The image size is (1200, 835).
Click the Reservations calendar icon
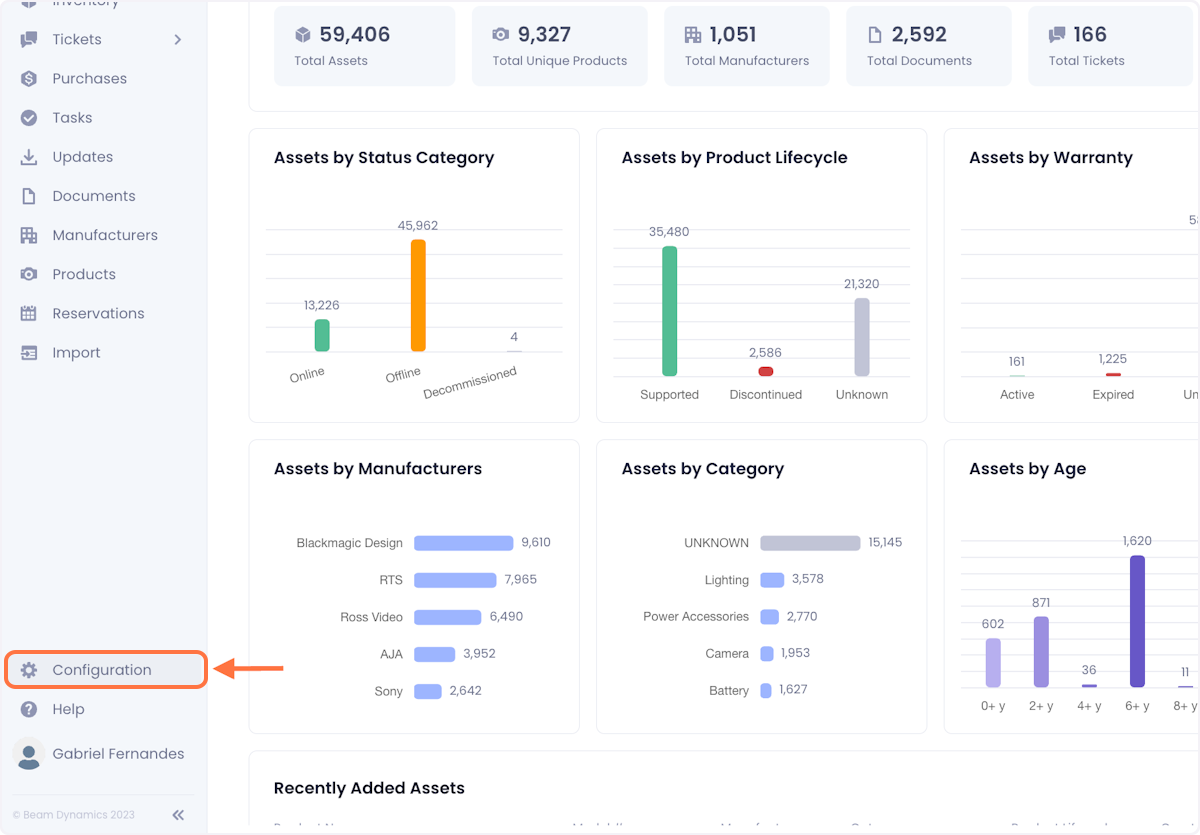tap(29, 313)
